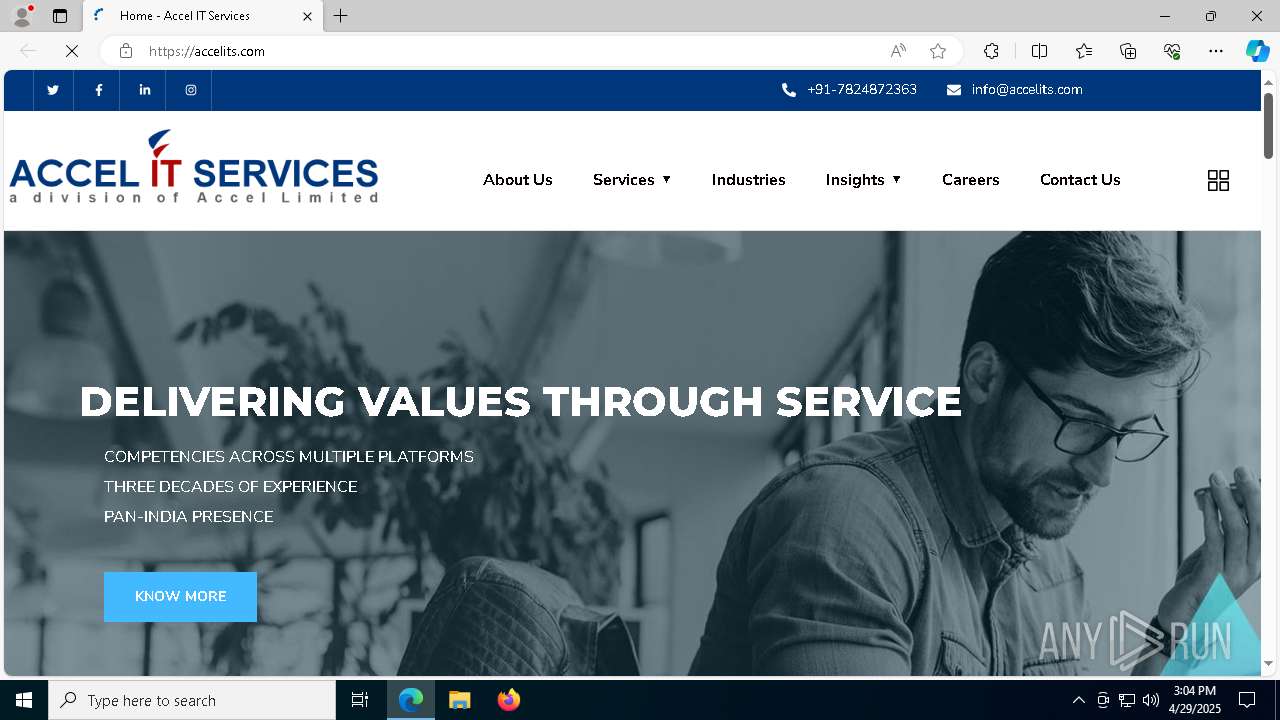This screenshot has height=720, width=1280.
Task: Open the Twitter social link icon
Action: pyautogui.click(x=53, y=90)
